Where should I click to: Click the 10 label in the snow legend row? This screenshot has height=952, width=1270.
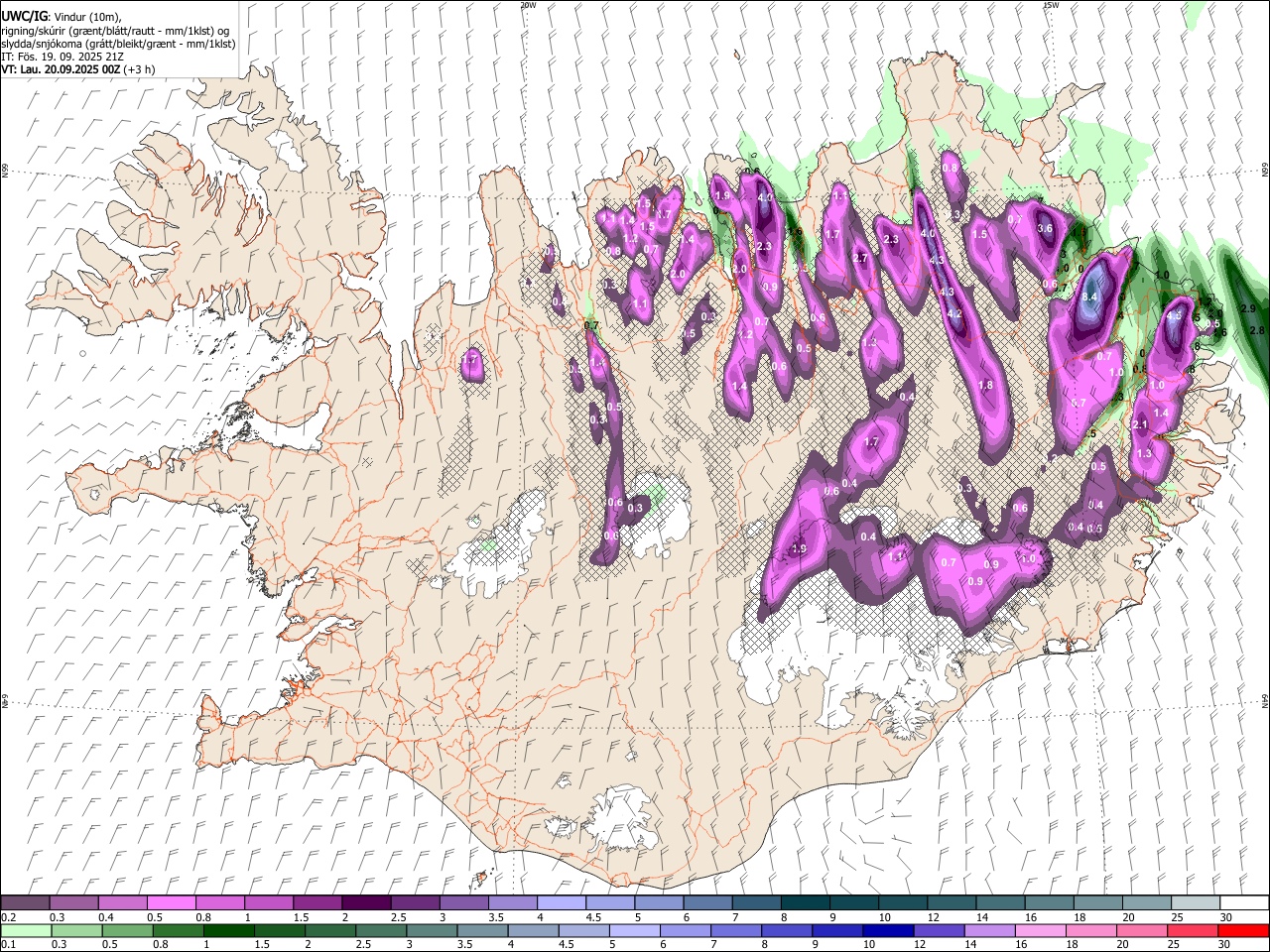tap(884, 917)
